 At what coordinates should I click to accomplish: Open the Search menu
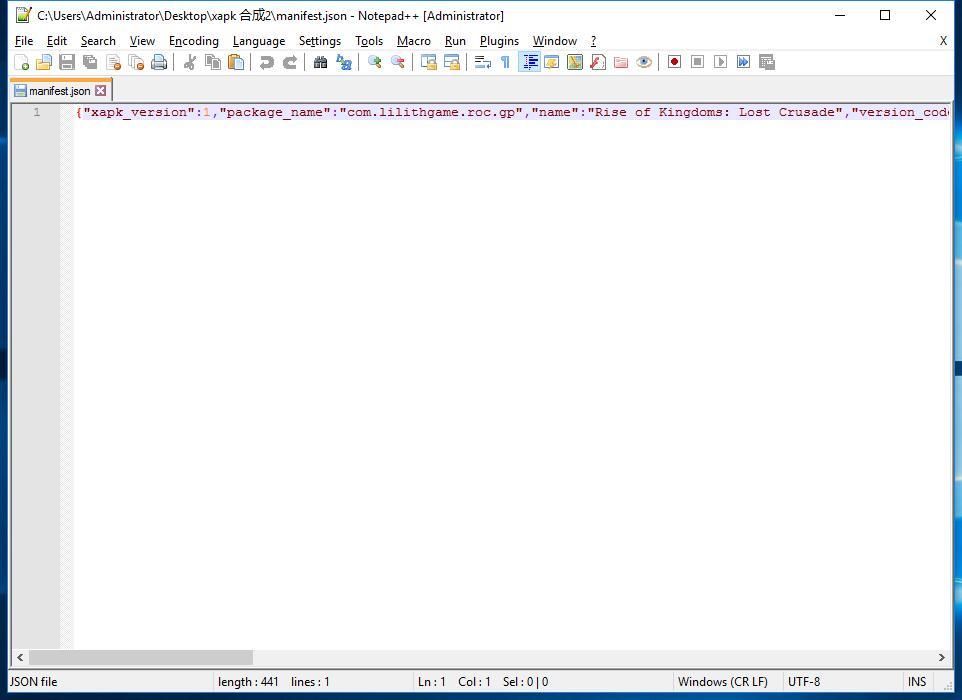(x=98, y=41)
